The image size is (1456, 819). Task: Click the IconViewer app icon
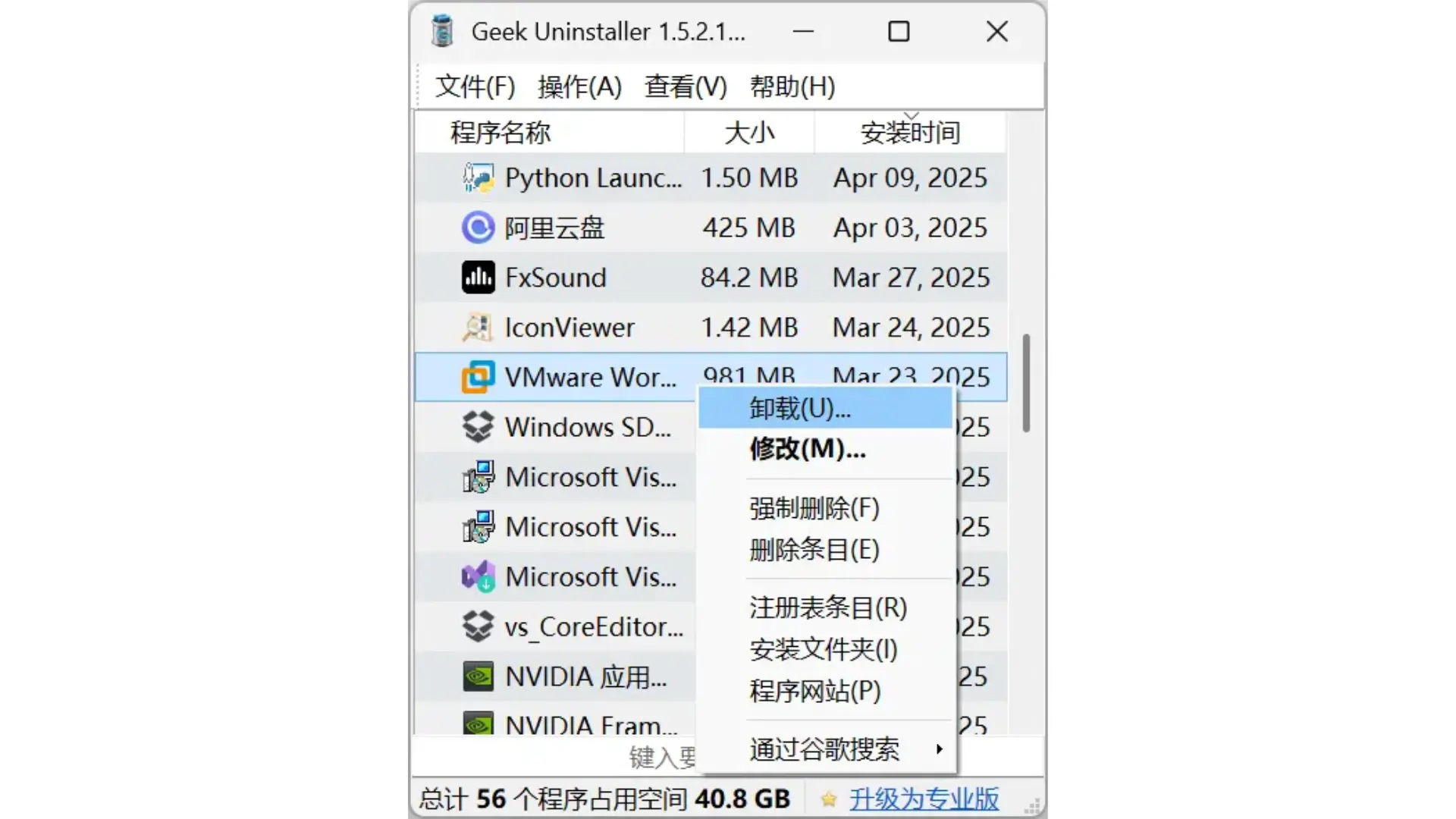[478, 328]
